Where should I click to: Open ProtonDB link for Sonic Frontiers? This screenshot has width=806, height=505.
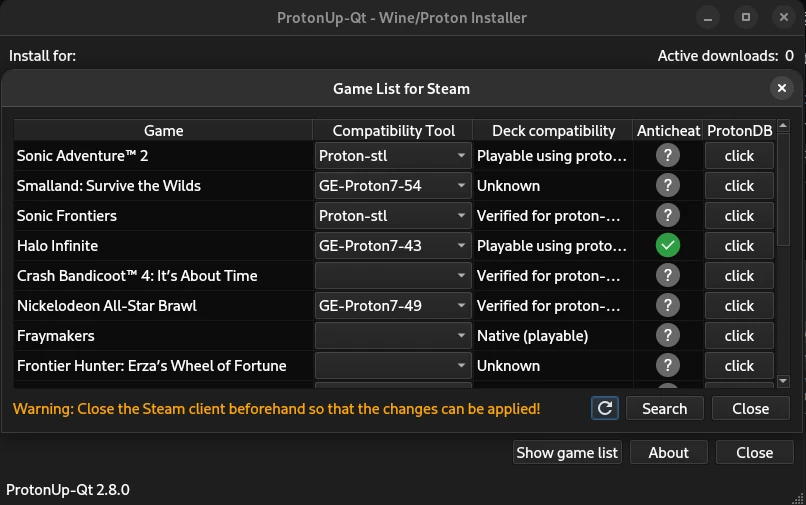[x=739, y=216]
